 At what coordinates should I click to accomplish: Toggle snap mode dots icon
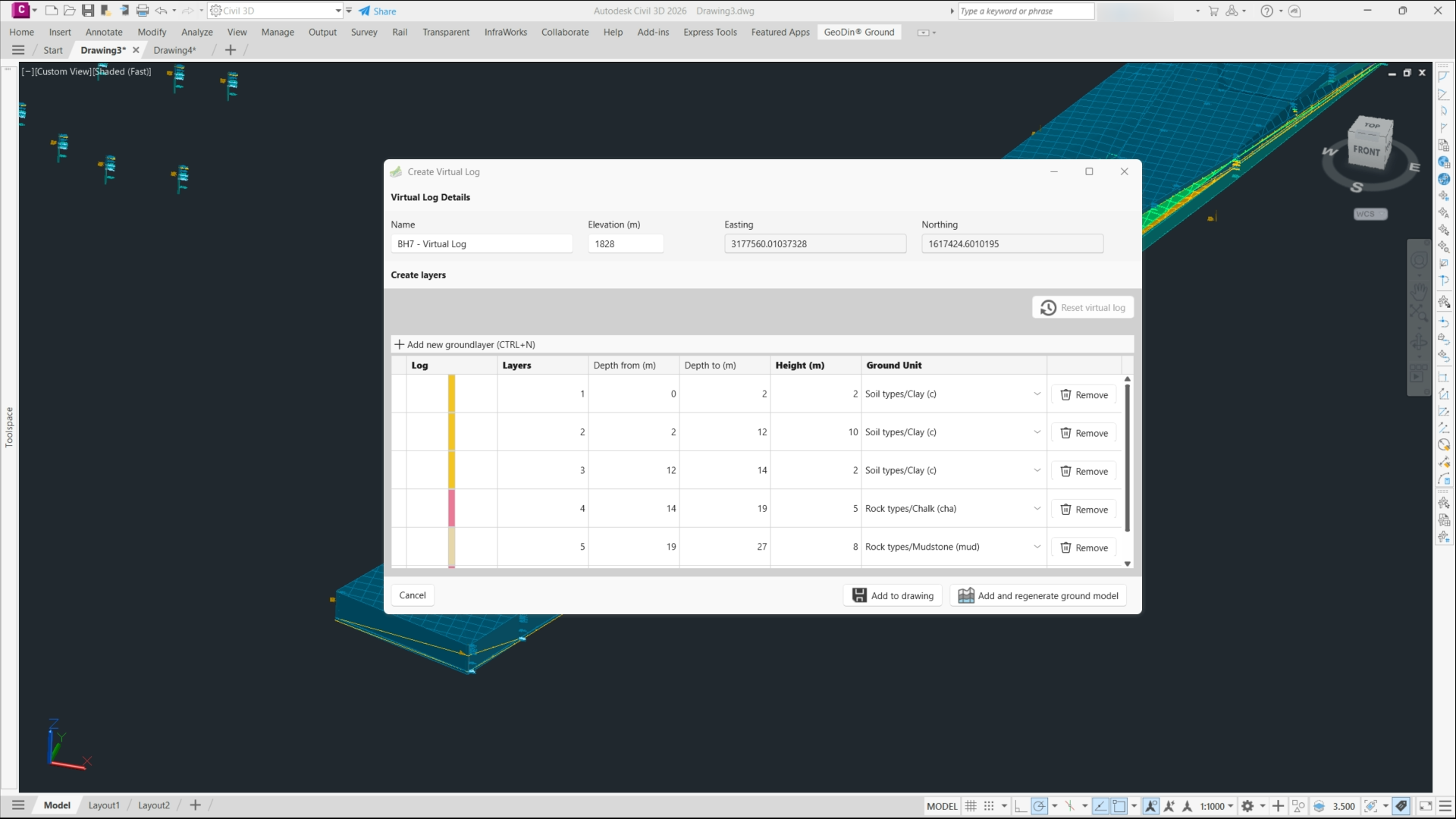point(989,806)
